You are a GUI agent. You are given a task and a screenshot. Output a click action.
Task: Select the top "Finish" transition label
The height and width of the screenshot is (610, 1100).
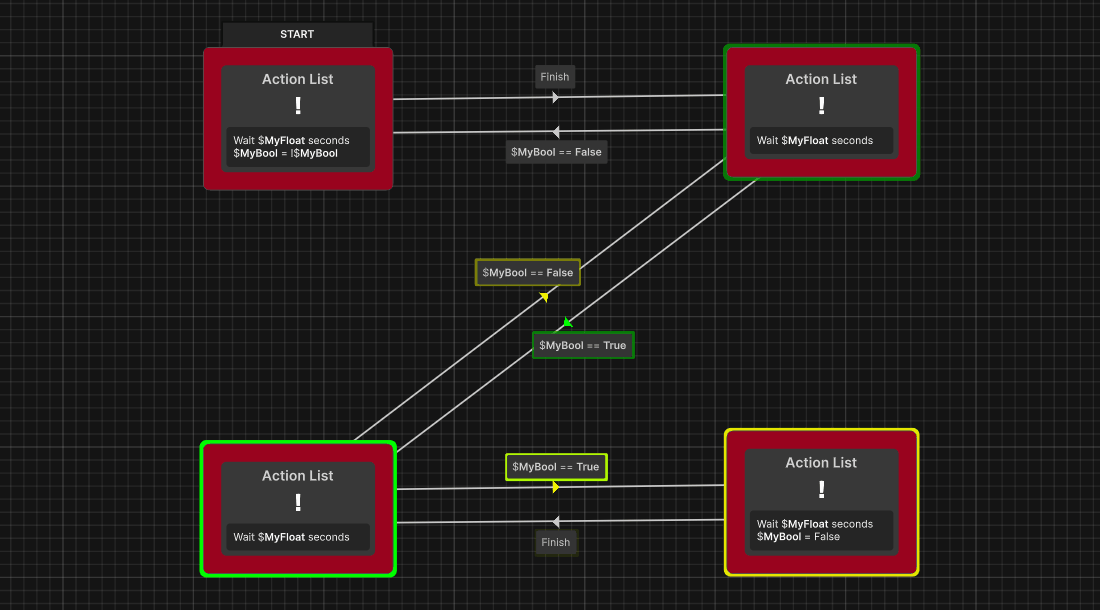(555, 76)
